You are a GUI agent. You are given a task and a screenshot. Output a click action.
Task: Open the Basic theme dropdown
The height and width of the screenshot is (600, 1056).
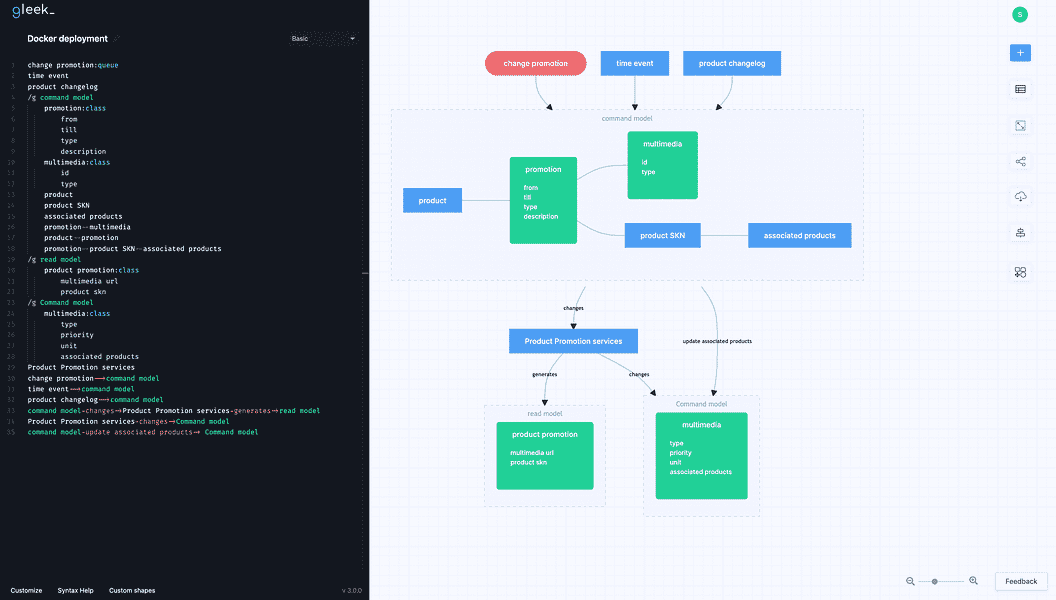322,37
